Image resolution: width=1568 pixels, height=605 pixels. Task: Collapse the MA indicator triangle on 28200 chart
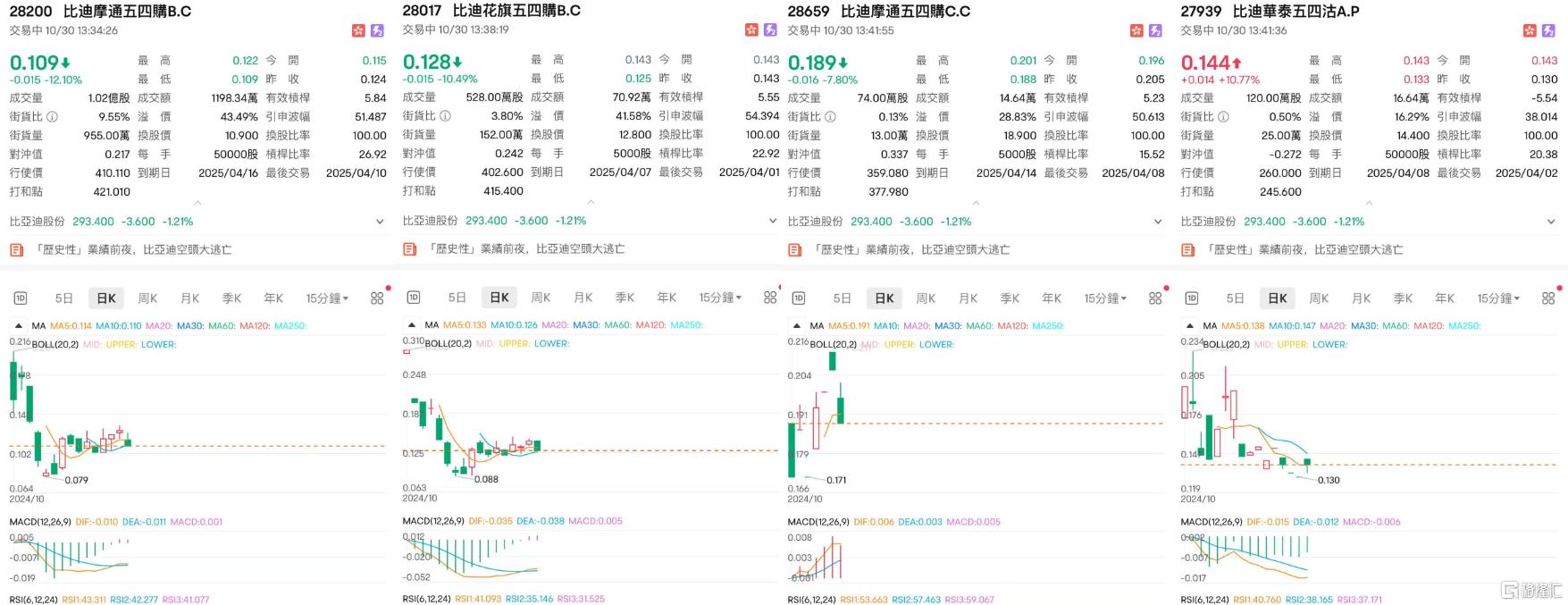(18, 326)
